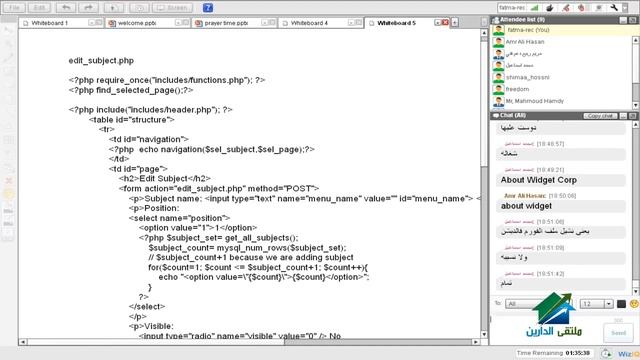Click the chat scroll down arrow

[636, 291]
